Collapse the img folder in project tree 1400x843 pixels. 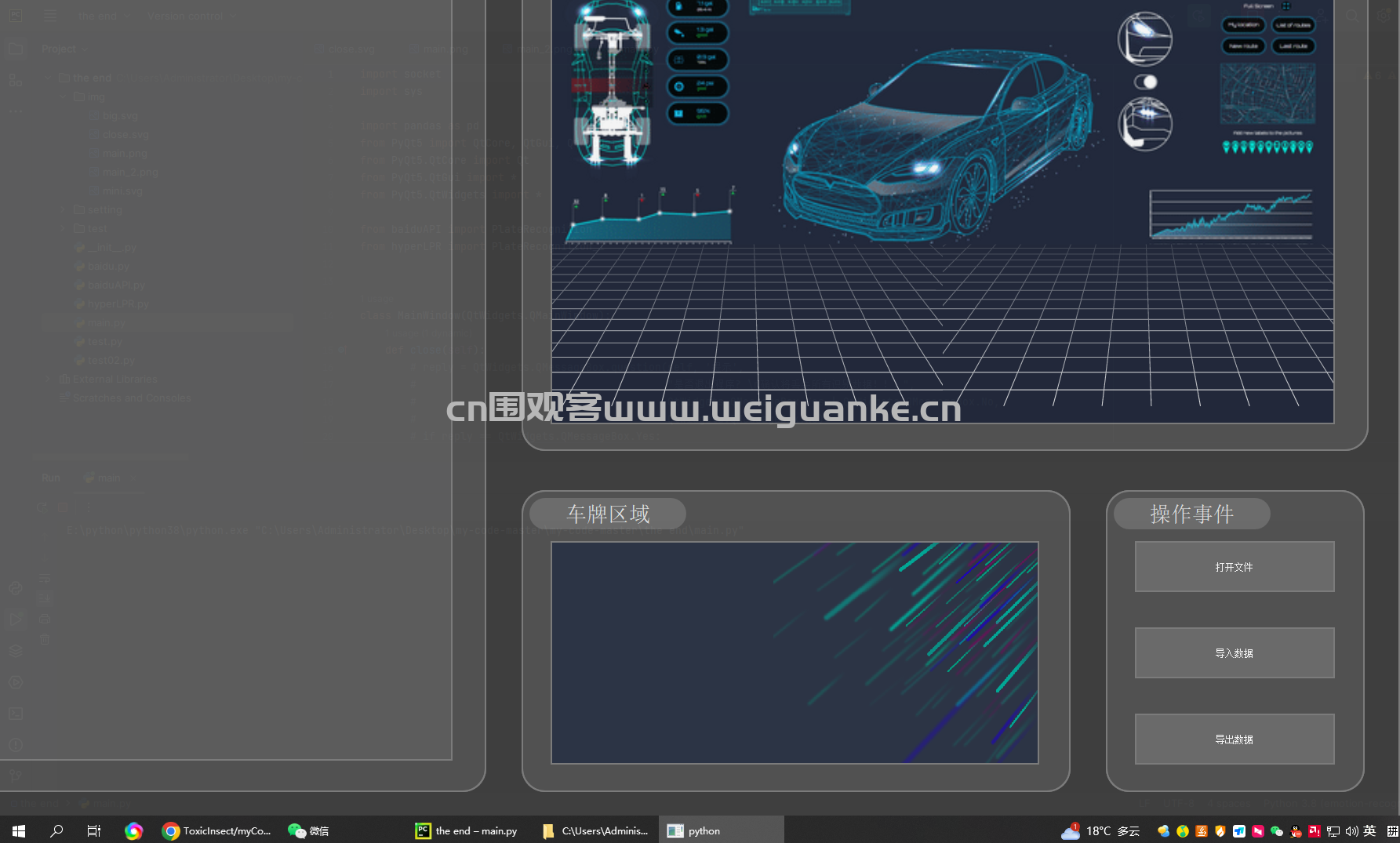pos(64,96)
